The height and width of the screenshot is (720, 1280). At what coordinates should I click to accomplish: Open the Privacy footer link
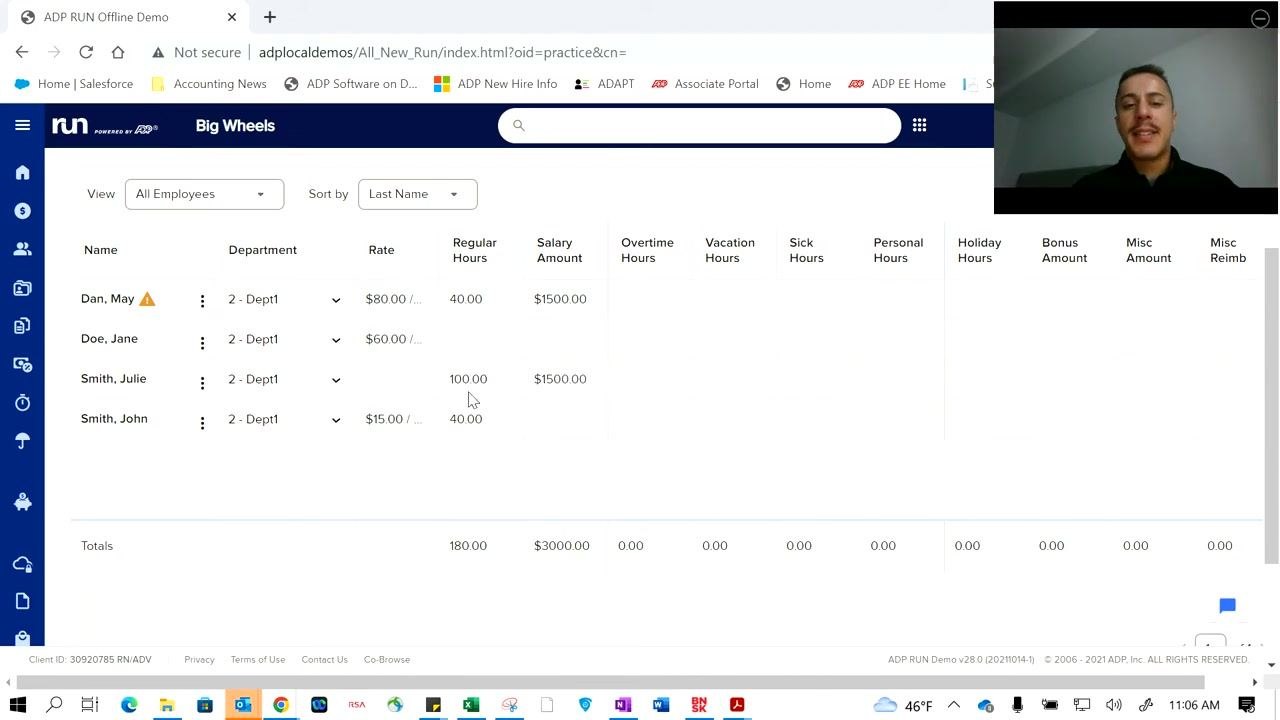click(199, 660)
